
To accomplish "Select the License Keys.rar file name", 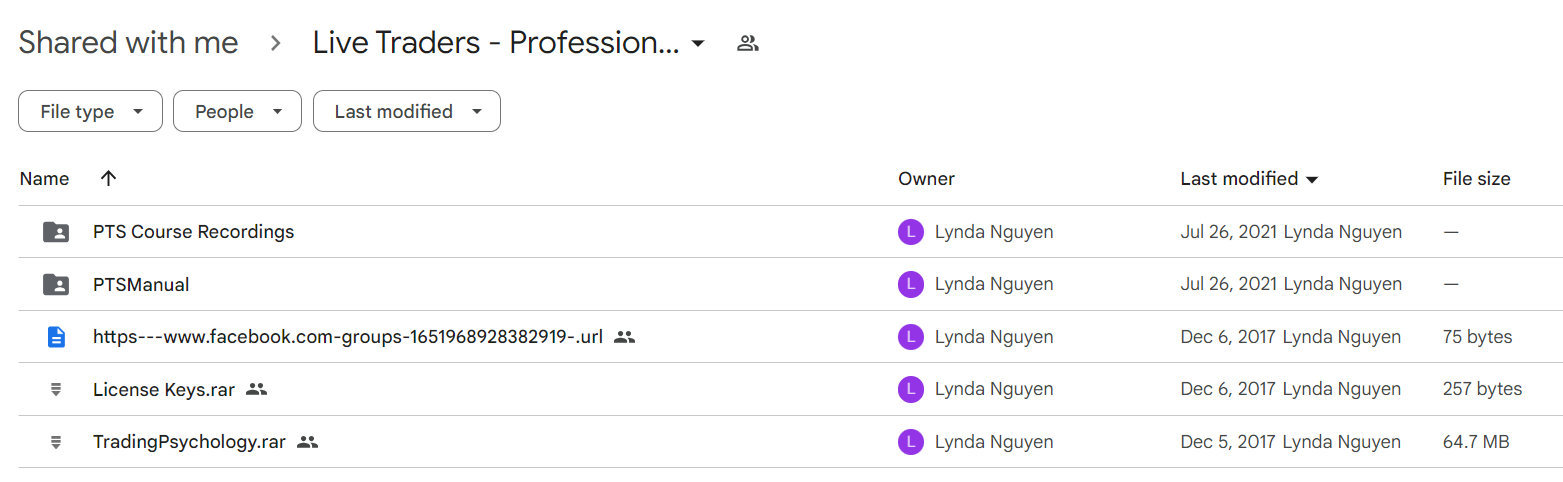I will [164, 390].
